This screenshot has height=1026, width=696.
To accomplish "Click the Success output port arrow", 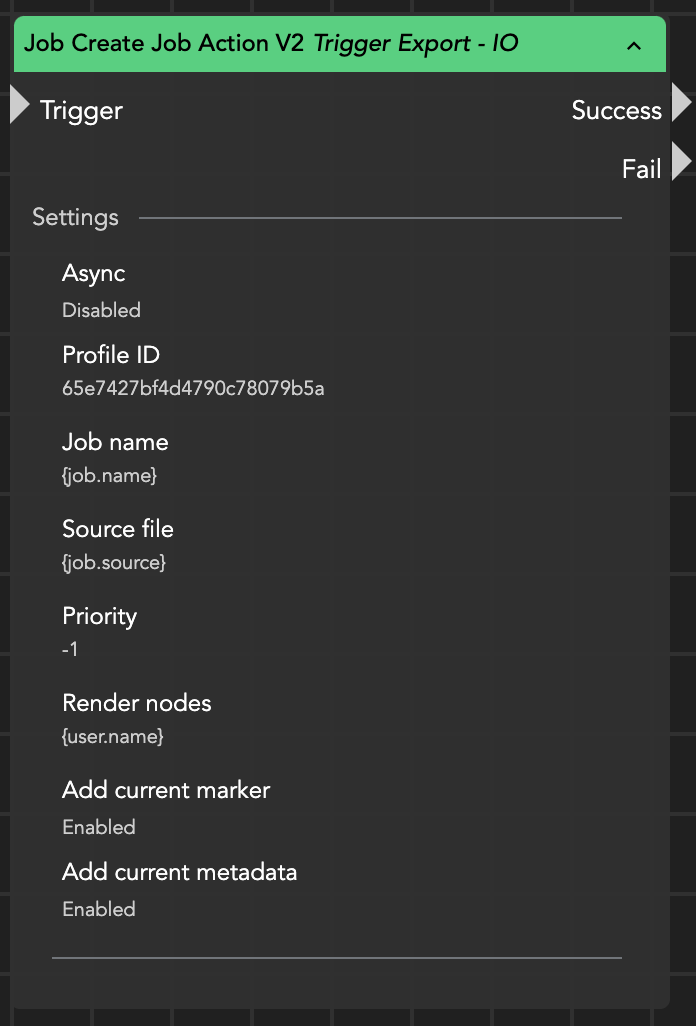I will [x=681, y=103].
